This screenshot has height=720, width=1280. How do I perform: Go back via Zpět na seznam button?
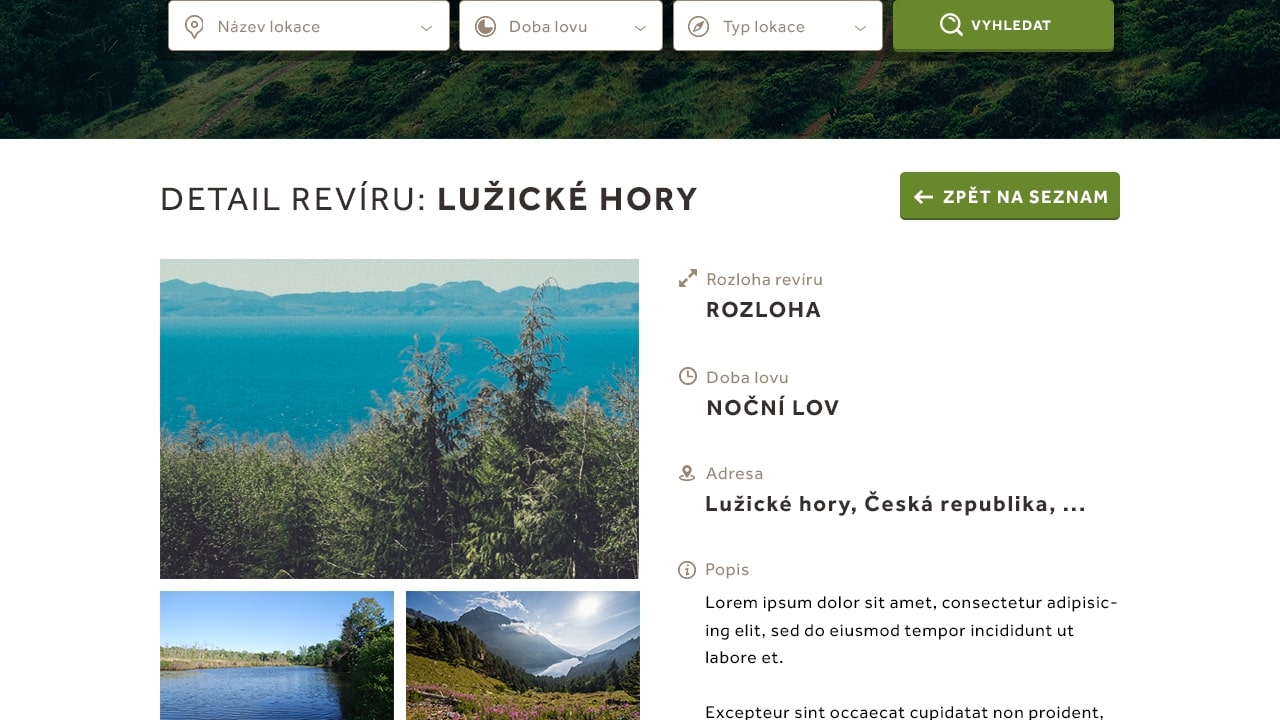1010,196
